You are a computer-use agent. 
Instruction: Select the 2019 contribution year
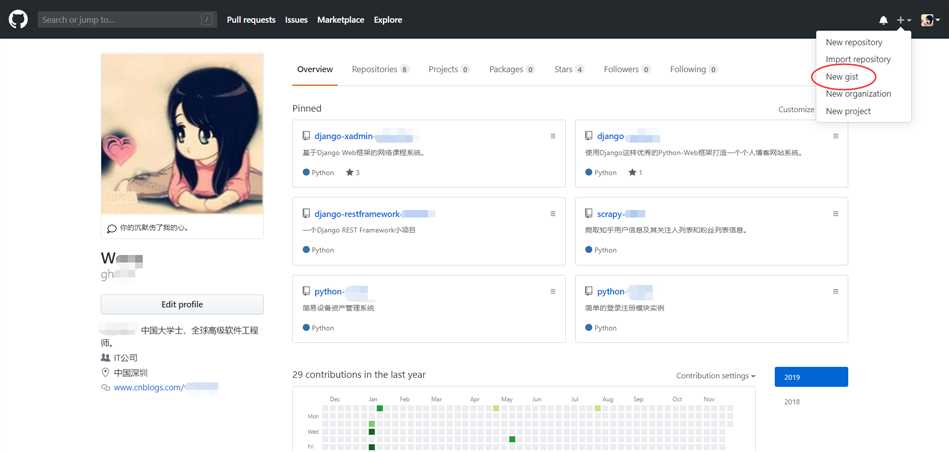click(x=811, y=377)
